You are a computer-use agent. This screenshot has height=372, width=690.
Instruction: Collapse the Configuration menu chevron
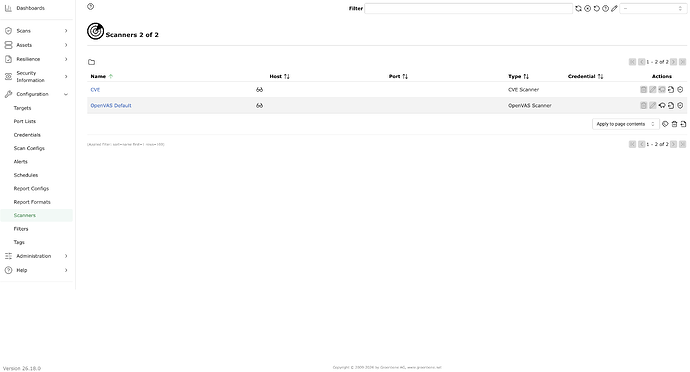click(66, 94)
